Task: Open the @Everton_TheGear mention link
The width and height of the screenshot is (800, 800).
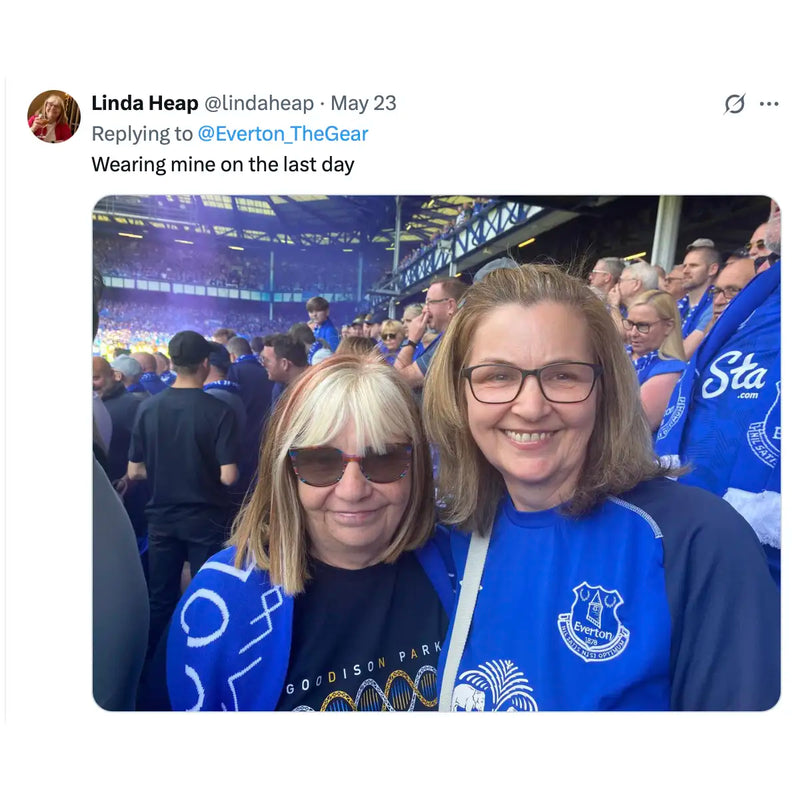Action: (283, 134)
